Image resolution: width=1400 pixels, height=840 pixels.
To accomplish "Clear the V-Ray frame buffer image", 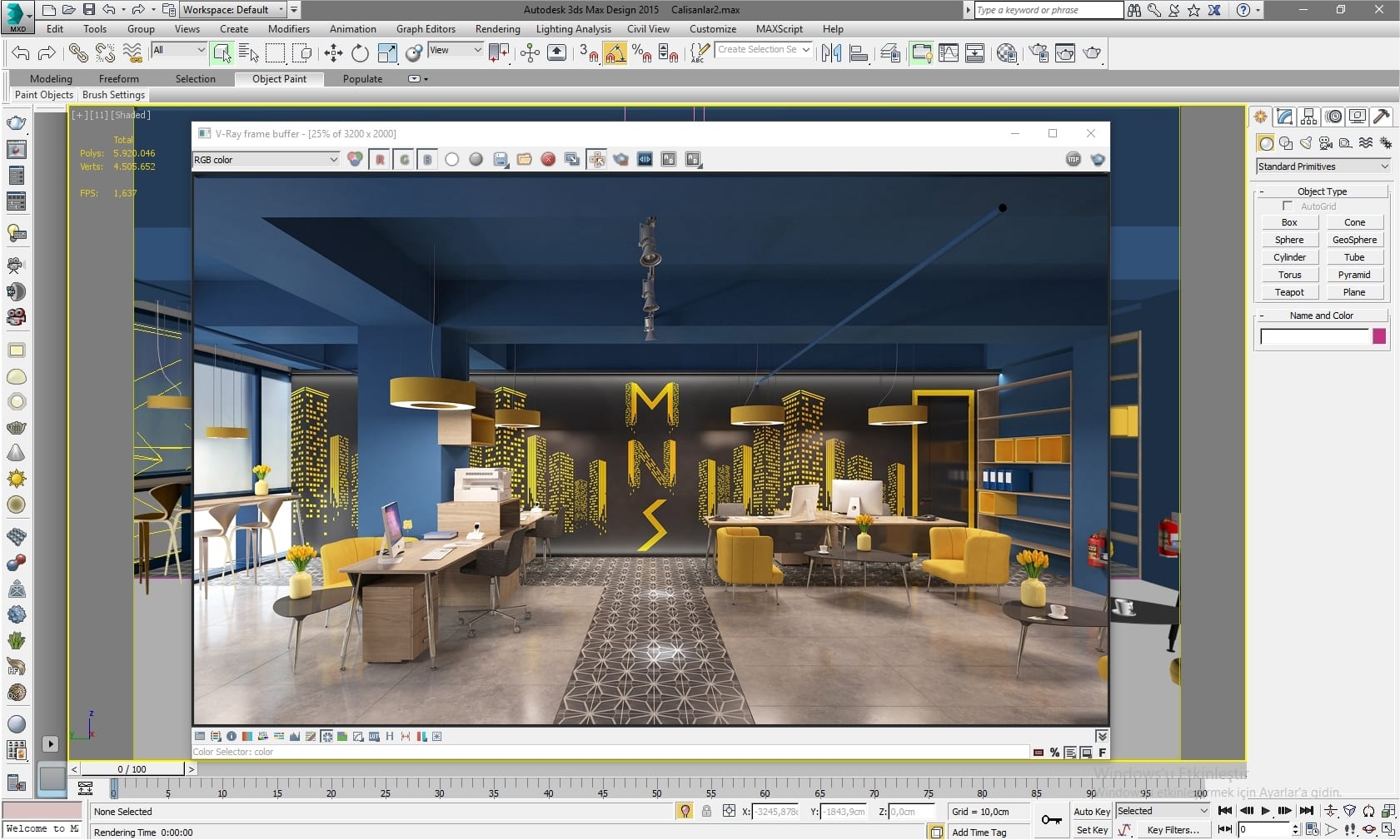I will pyautogui.click(x=548, y=159).
